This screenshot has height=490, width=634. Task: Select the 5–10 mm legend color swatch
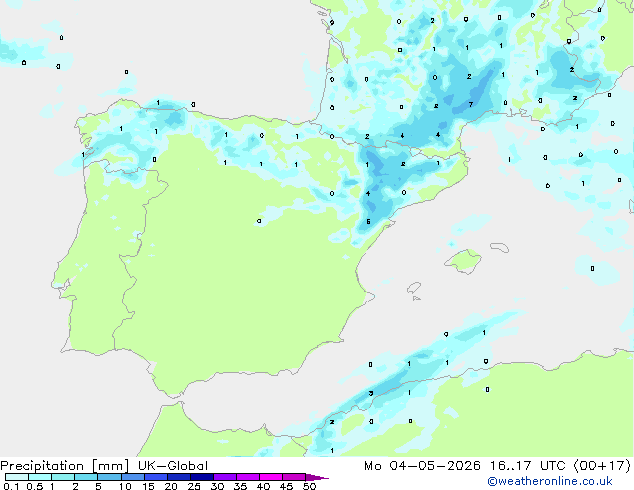click(x=109, y=477)
